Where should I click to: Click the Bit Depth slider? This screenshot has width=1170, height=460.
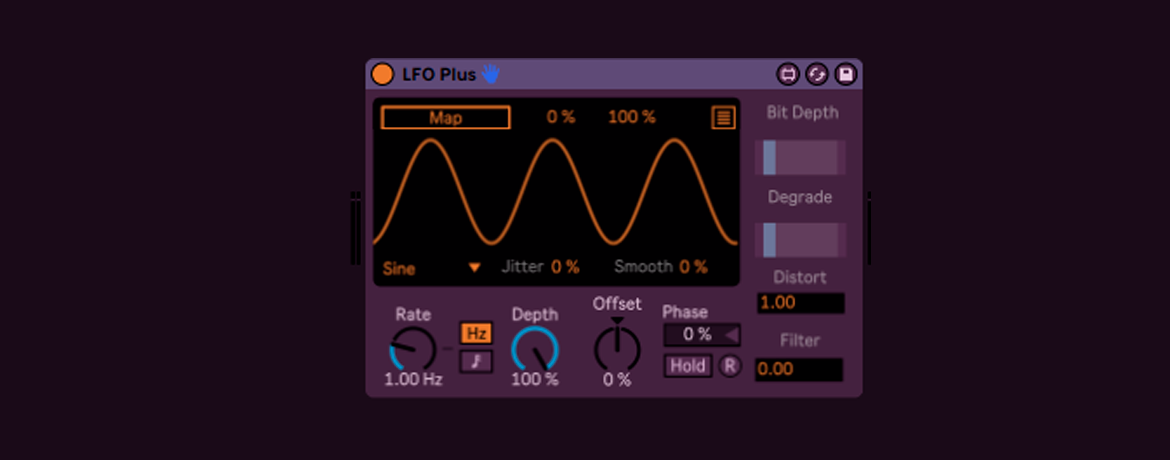point(800,157)
